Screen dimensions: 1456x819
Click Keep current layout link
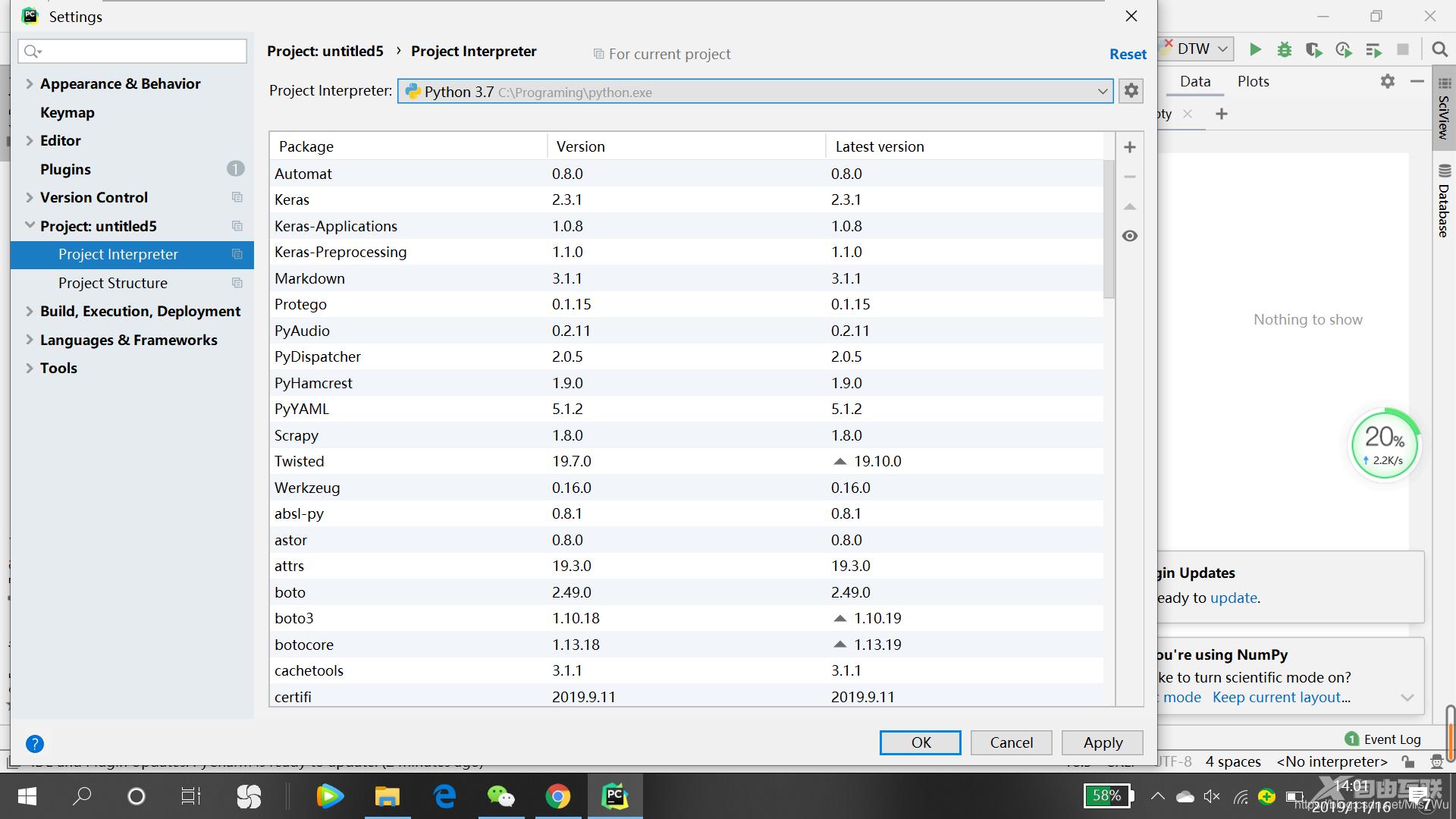(1281, 698)
